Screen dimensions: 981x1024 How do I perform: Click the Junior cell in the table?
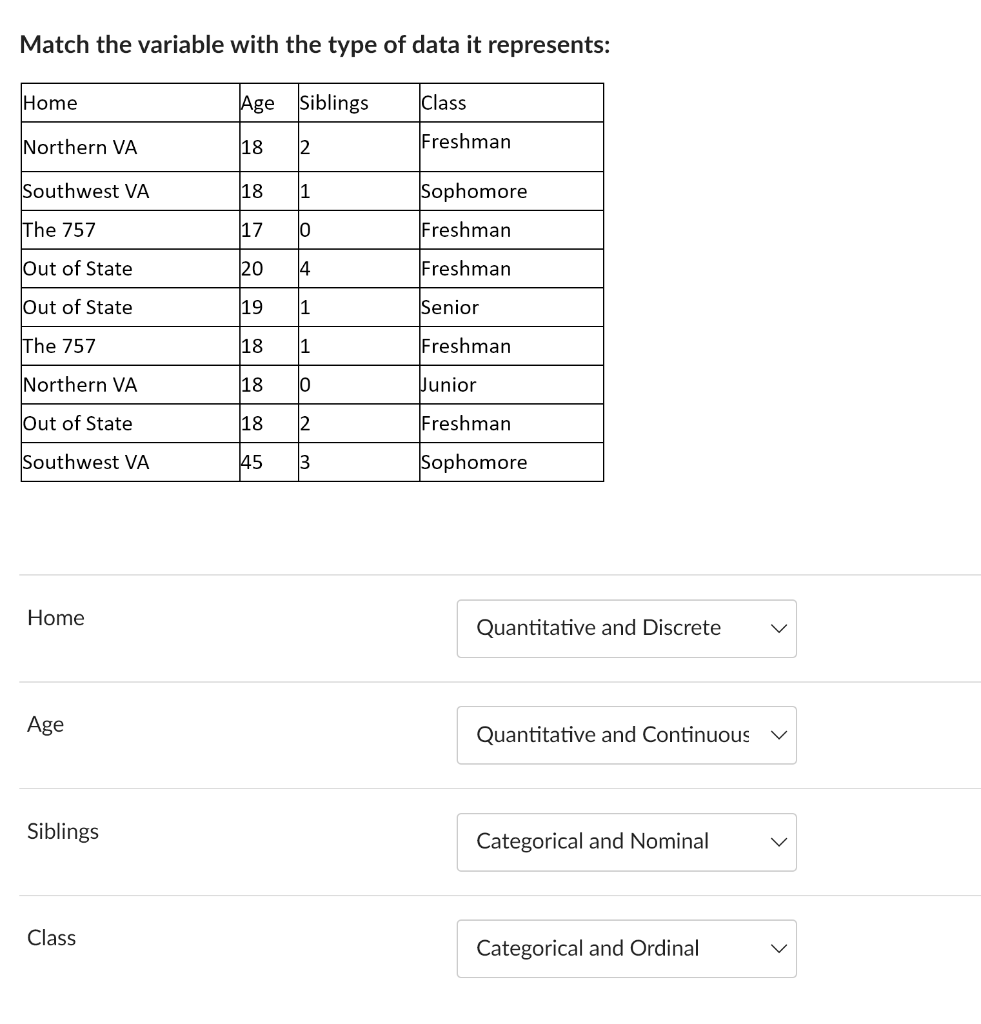449,385
